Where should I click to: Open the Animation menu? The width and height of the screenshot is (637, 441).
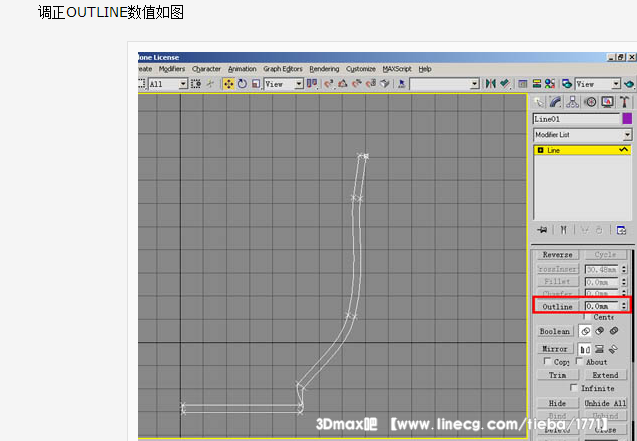242,69
